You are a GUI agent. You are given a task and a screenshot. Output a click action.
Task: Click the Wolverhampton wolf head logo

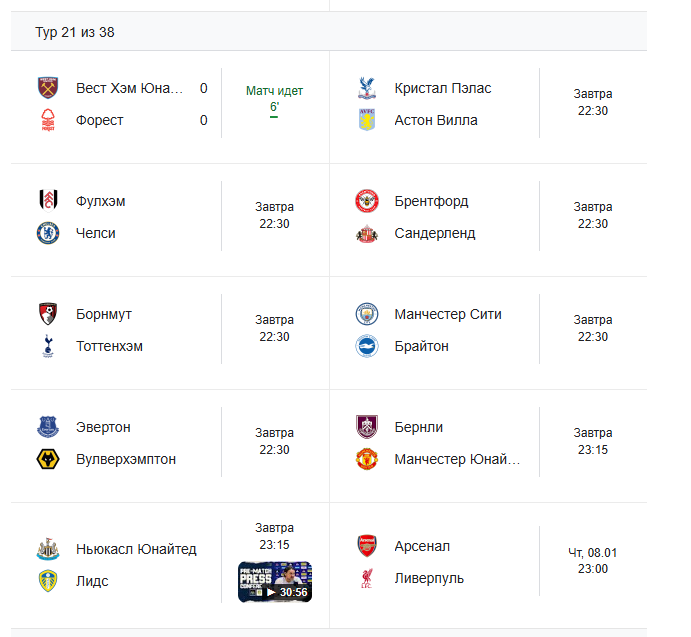[x=48, y=459]
